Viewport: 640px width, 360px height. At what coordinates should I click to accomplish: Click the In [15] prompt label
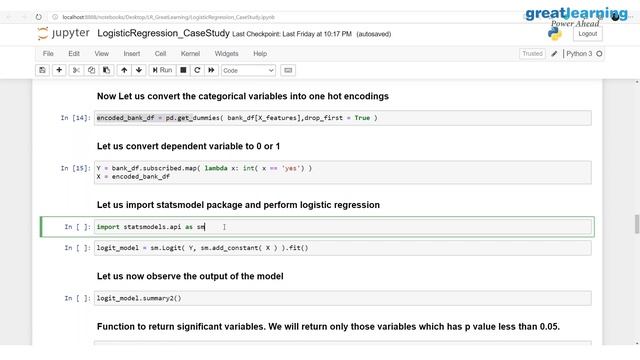coord(75,168)
